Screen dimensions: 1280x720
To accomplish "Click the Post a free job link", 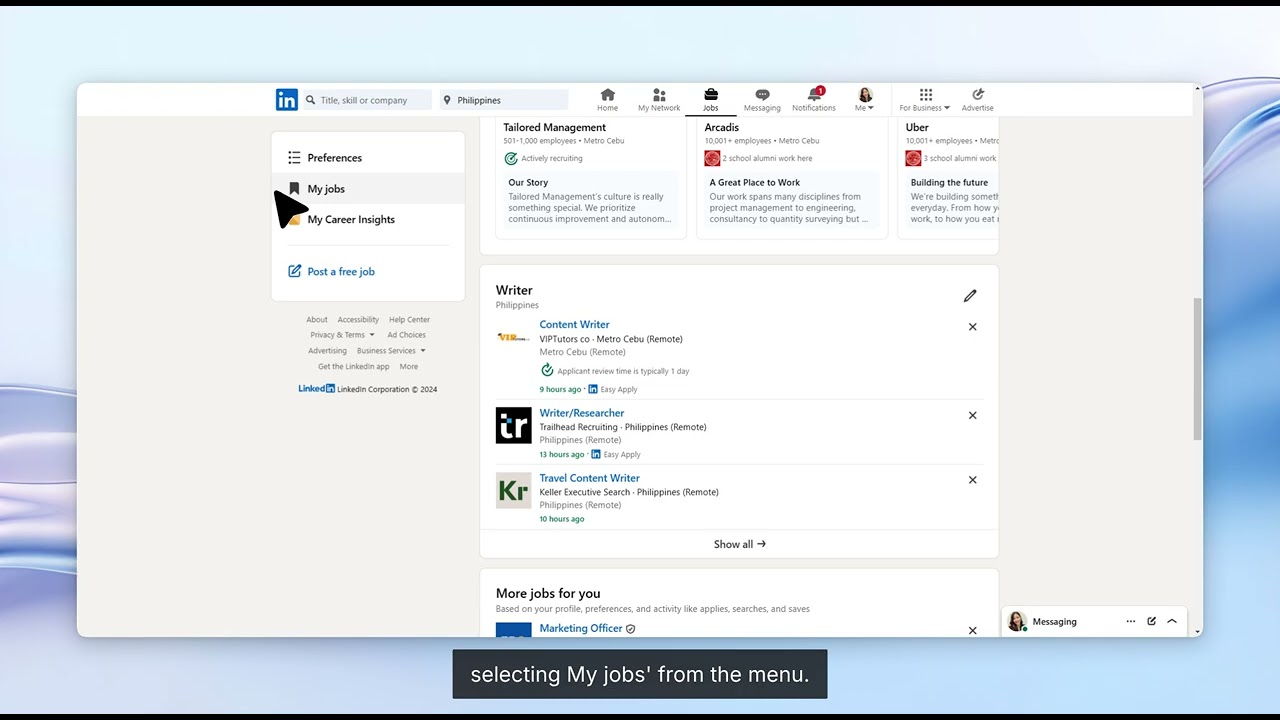I will (x=341, y=271).
